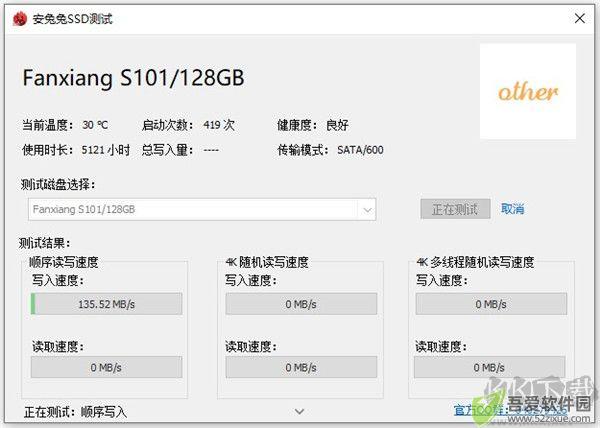
Task: Click the sequential read speed 0 MB/s bar
Action: coord(106,367)
